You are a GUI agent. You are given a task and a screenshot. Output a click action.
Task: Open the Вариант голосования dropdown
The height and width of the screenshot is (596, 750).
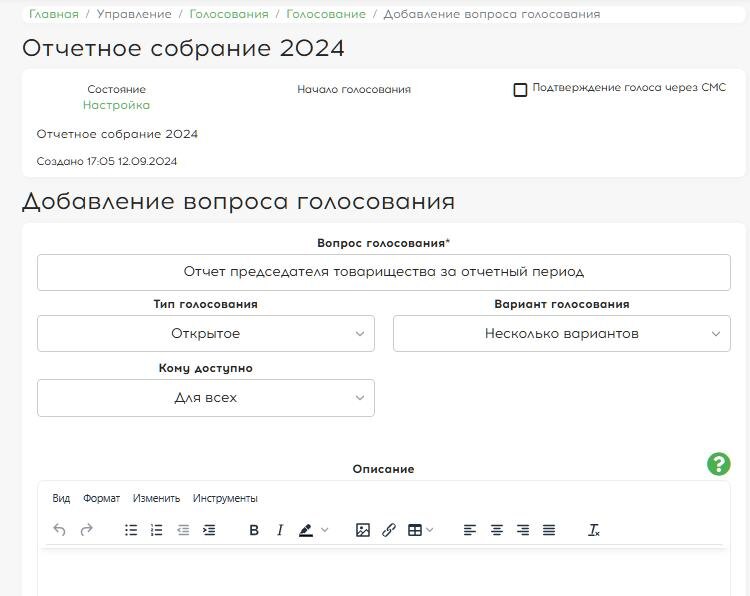pyautogui.click(x=562, y=333)
